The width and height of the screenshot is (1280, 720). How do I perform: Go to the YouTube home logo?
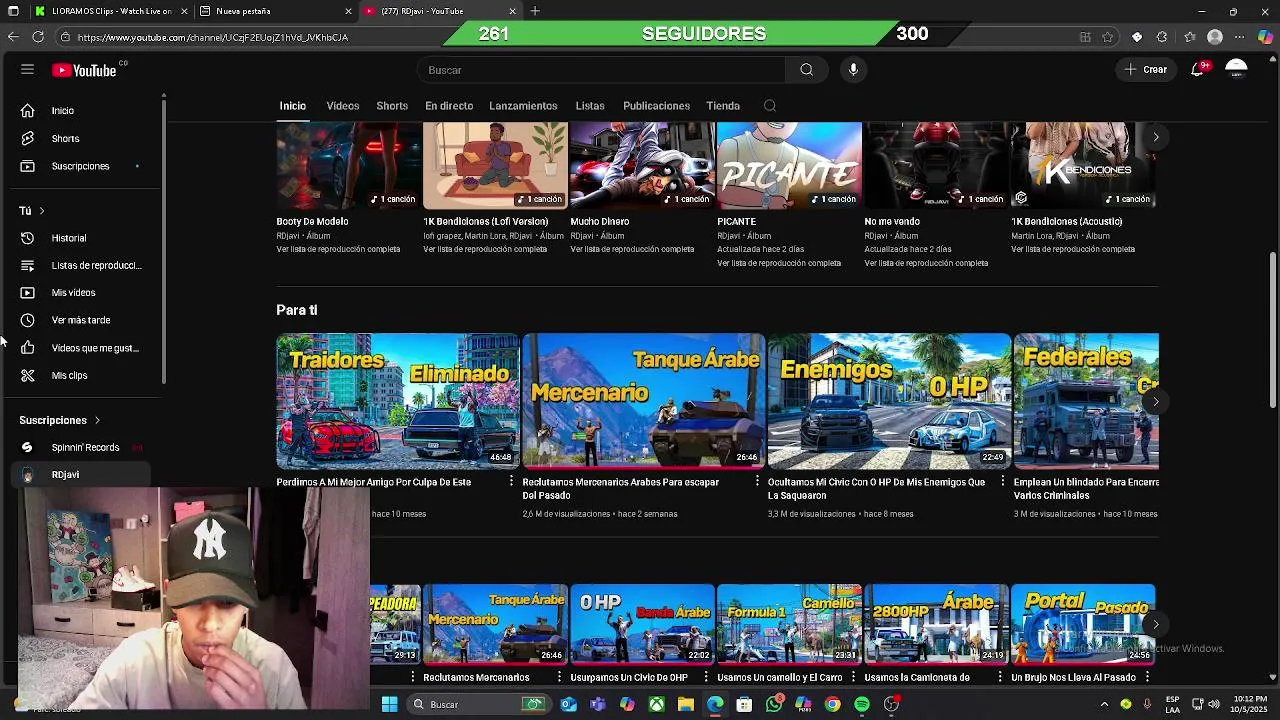[85, 70]
